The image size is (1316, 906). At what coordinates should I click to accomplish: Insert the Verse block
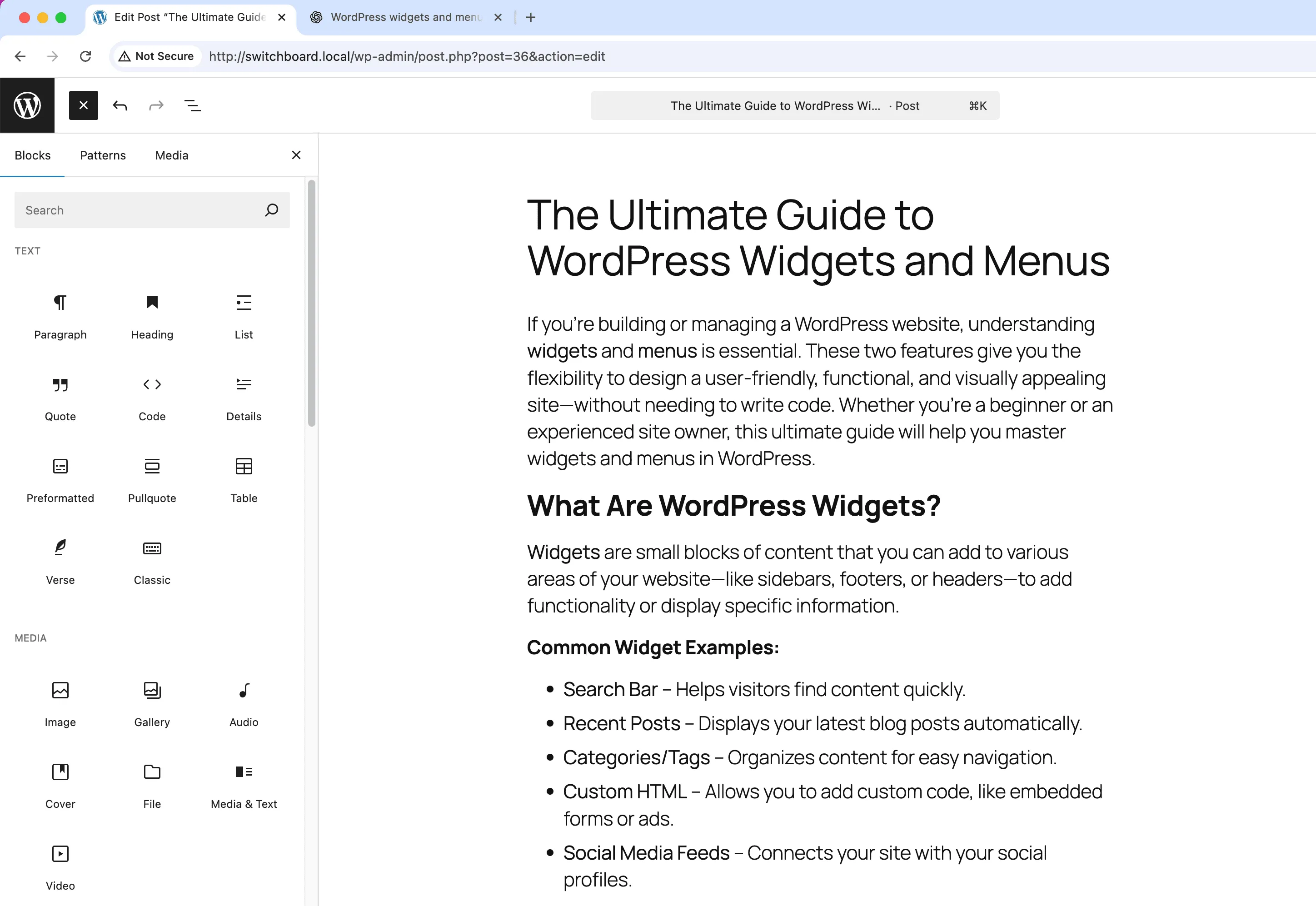pyautogui.click(x=60, y=562)
